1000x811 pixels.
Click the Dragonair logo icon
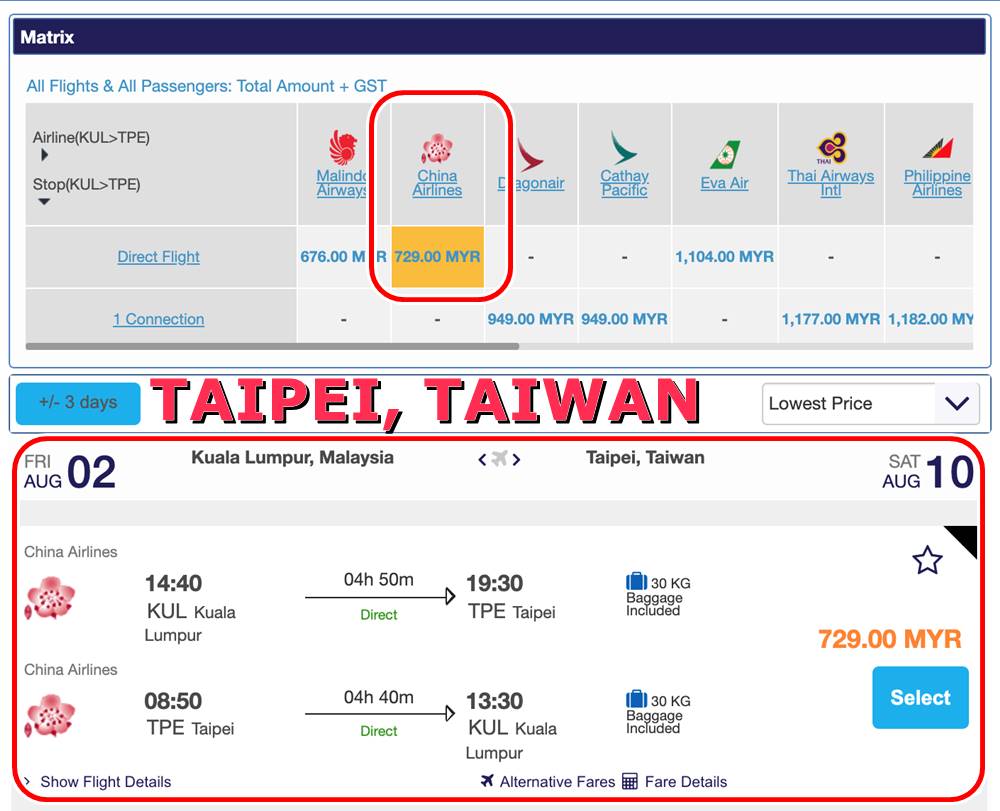(x=530, y=155)
